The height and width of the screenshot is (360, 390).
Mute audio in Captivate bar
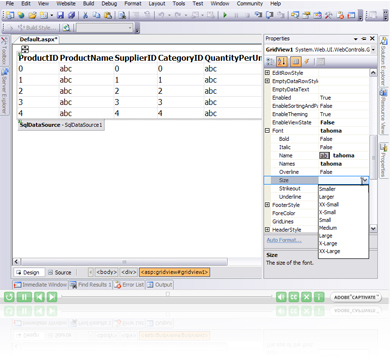click(x=281, y=297)
